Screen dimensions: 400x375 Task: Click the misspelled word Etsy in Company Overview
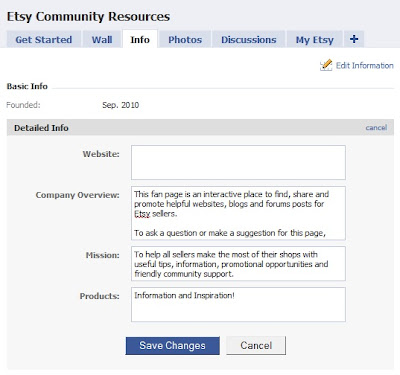tap(142, 214)
